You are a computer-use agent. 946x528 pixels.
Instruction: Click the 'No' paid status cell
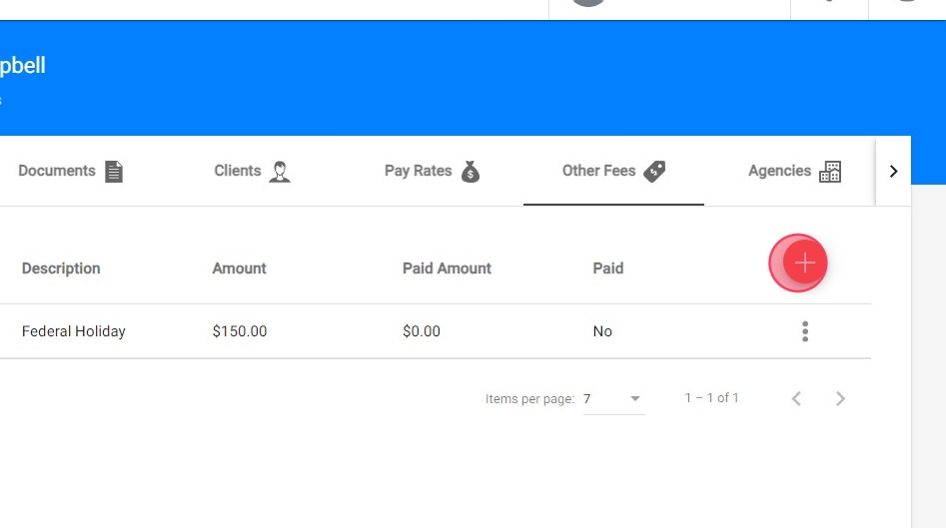tap(602, 331)
